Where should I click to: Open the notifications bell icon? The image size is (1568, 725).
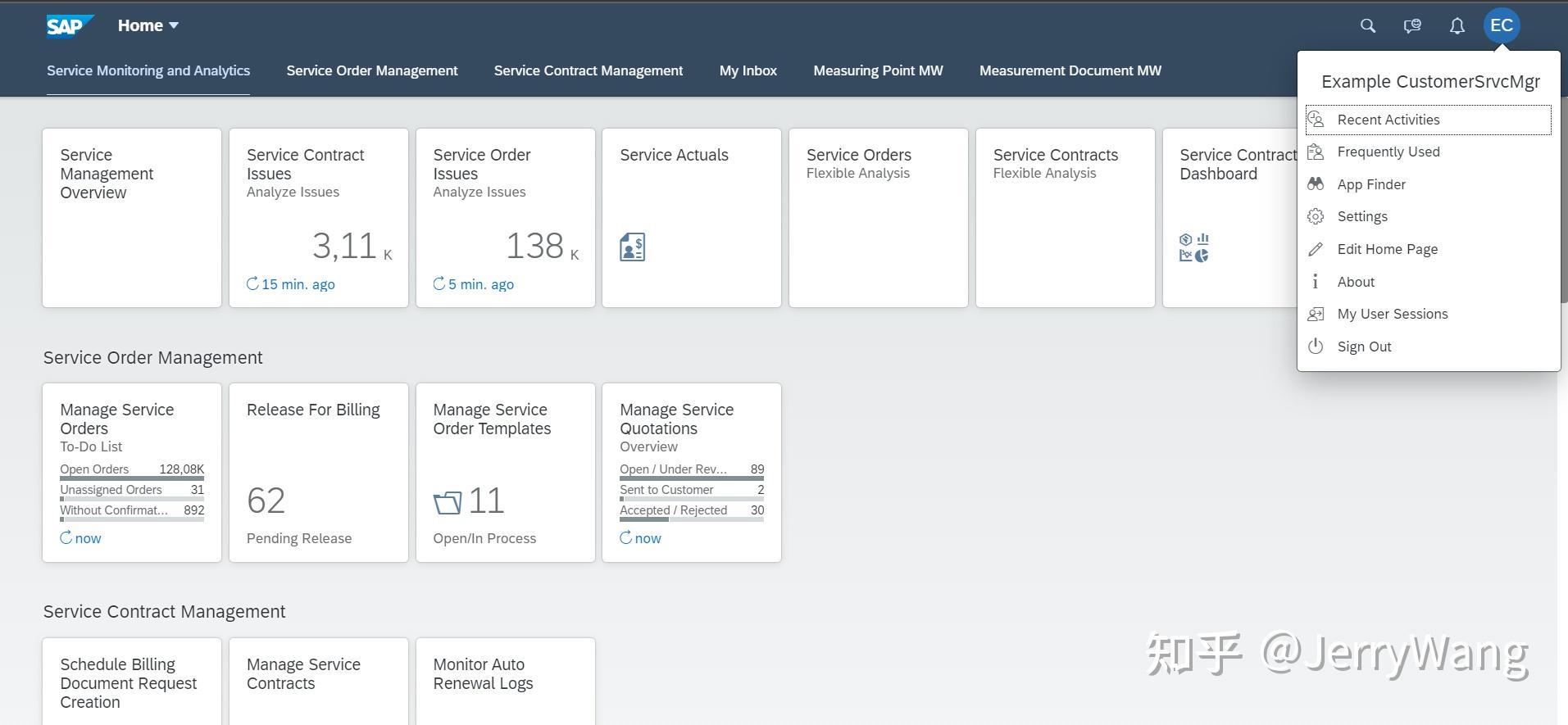1457,26
